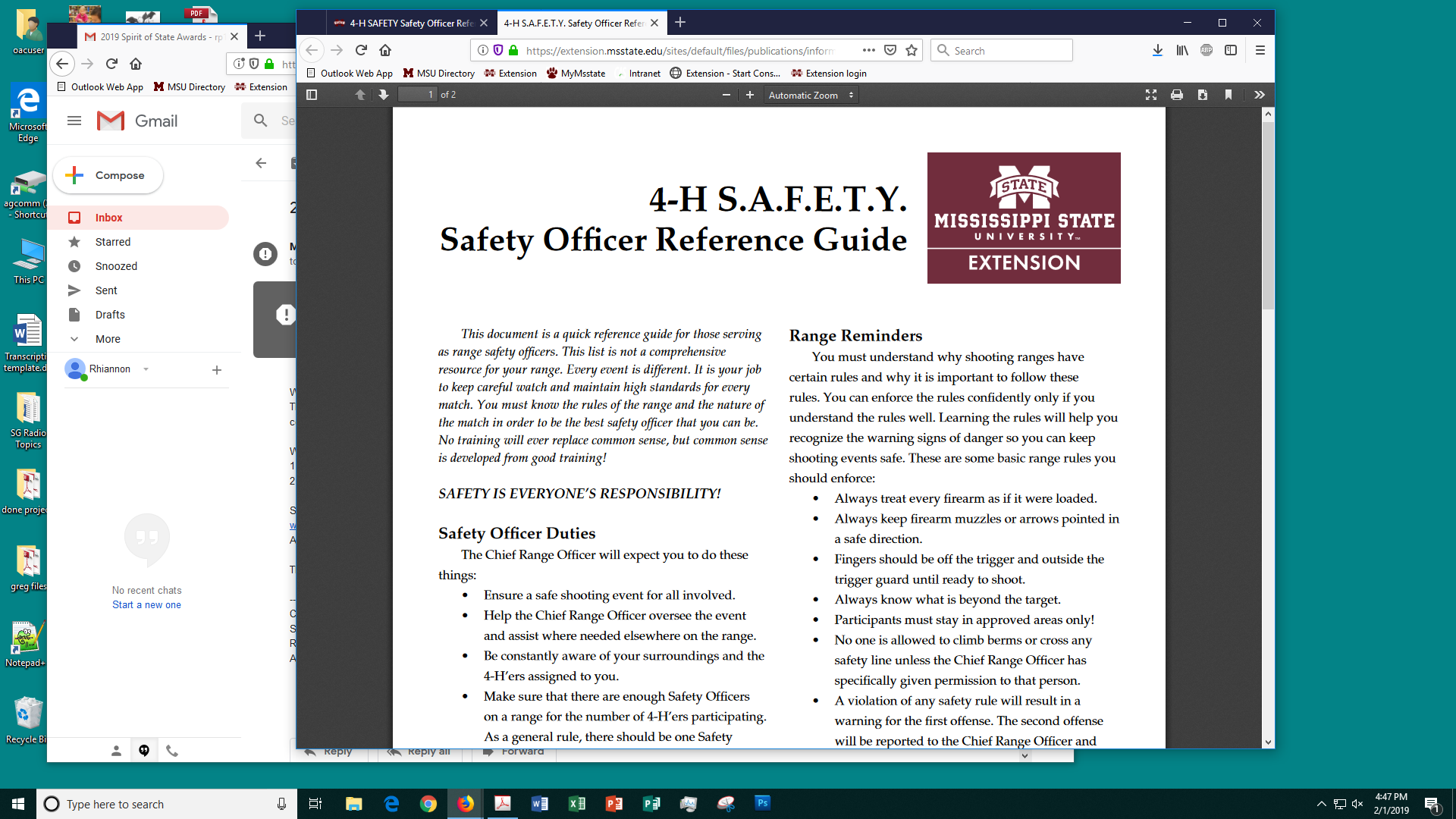Open Excel from the taskbar

tap(577, 804)
